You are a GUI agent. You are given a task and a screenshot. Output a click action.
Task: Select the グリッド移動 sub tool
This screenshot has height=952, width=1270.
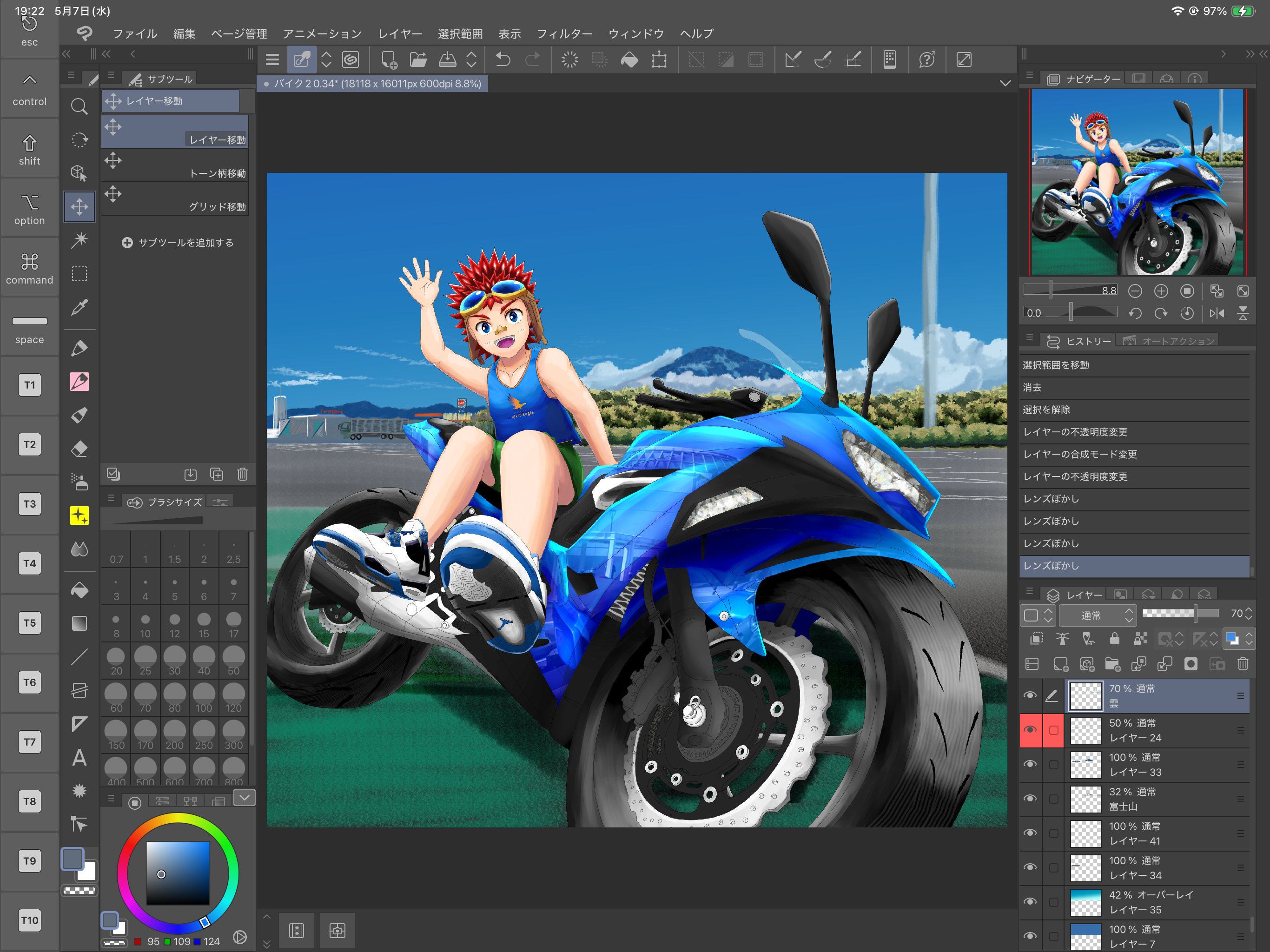[x=175, y=198]
